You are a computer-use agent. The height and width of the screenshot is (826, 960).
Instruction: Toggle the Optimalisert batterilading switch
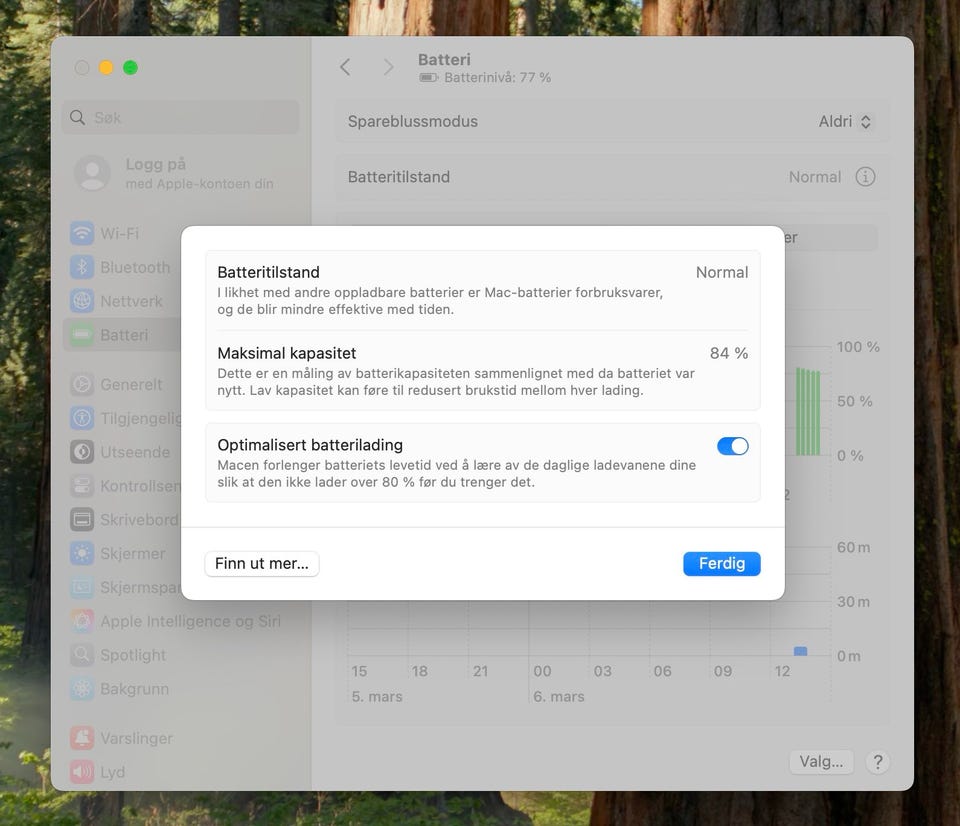coord(732,446)
